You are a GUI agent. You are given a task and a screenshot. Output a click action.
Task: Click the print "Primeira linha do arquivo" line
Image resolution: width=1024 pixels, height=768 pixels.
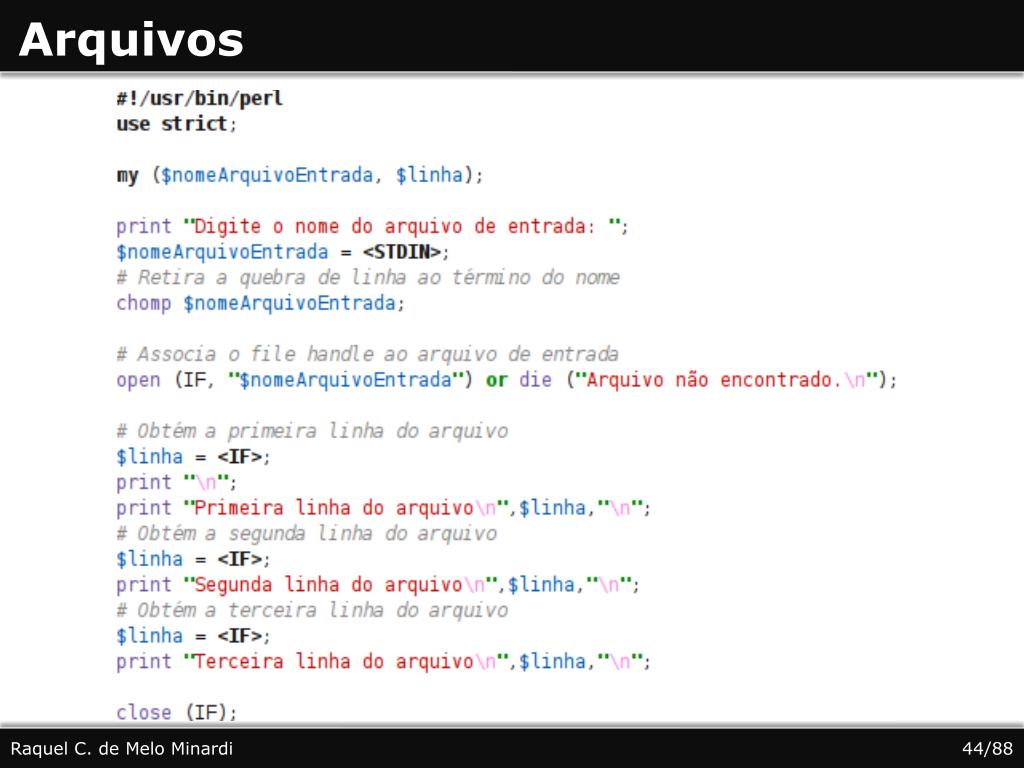click(383, 508)
